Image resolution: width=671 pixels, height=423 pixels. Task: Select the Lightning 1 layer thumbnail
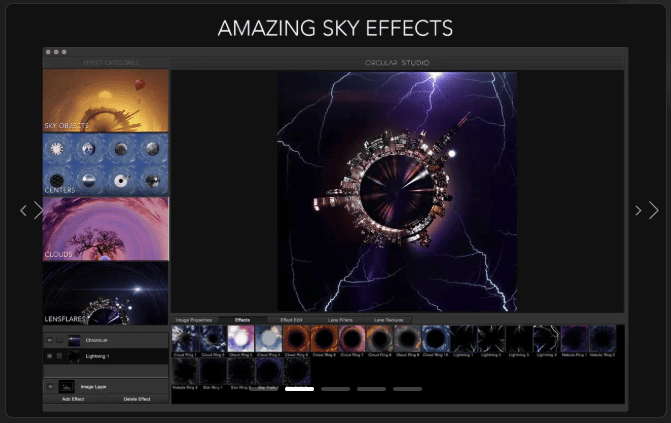pyautogui.click(x=74, y=356)
